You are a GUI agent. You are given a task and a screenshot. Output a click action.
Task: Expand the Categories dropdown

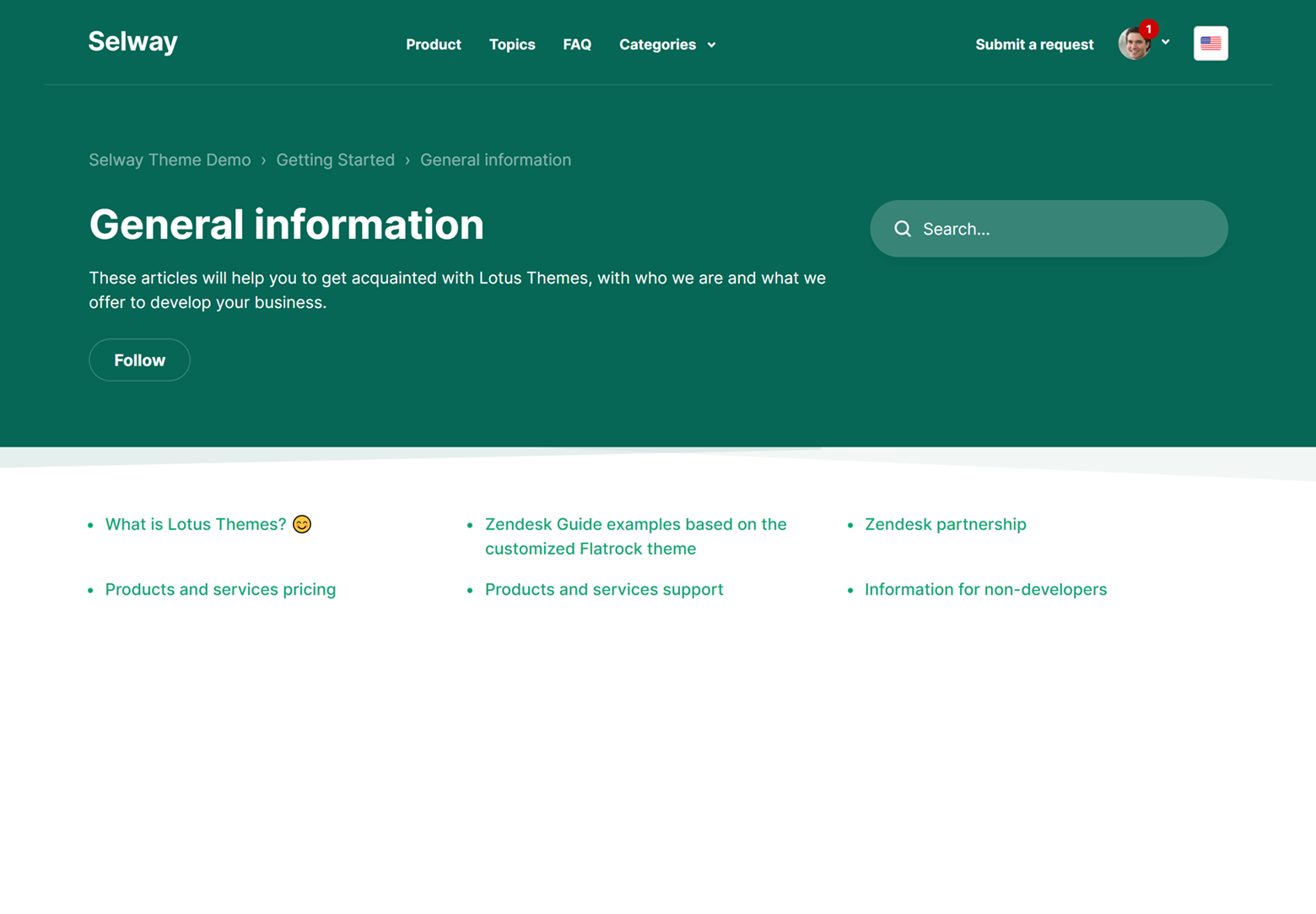[x=667, y=45]
